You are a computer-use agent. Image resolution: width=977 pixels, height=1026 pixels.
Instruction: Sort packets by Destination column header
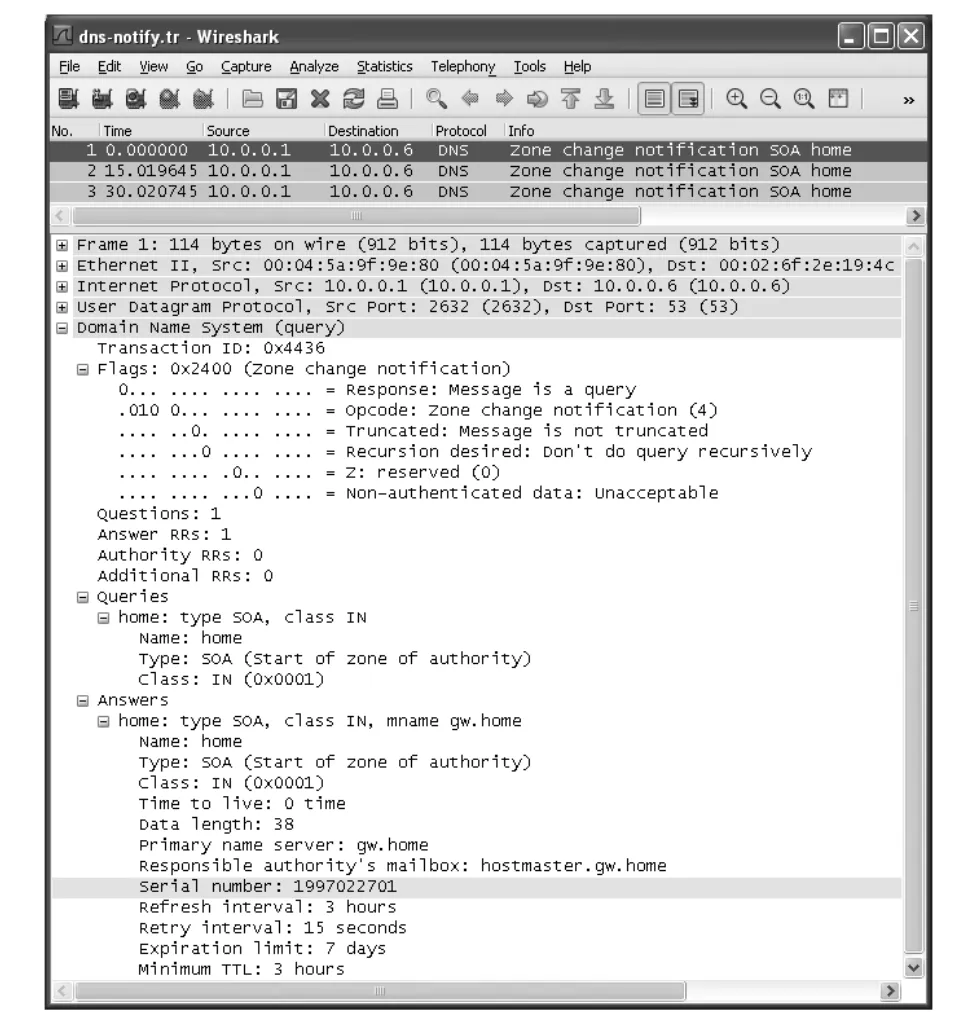point(378,131)
